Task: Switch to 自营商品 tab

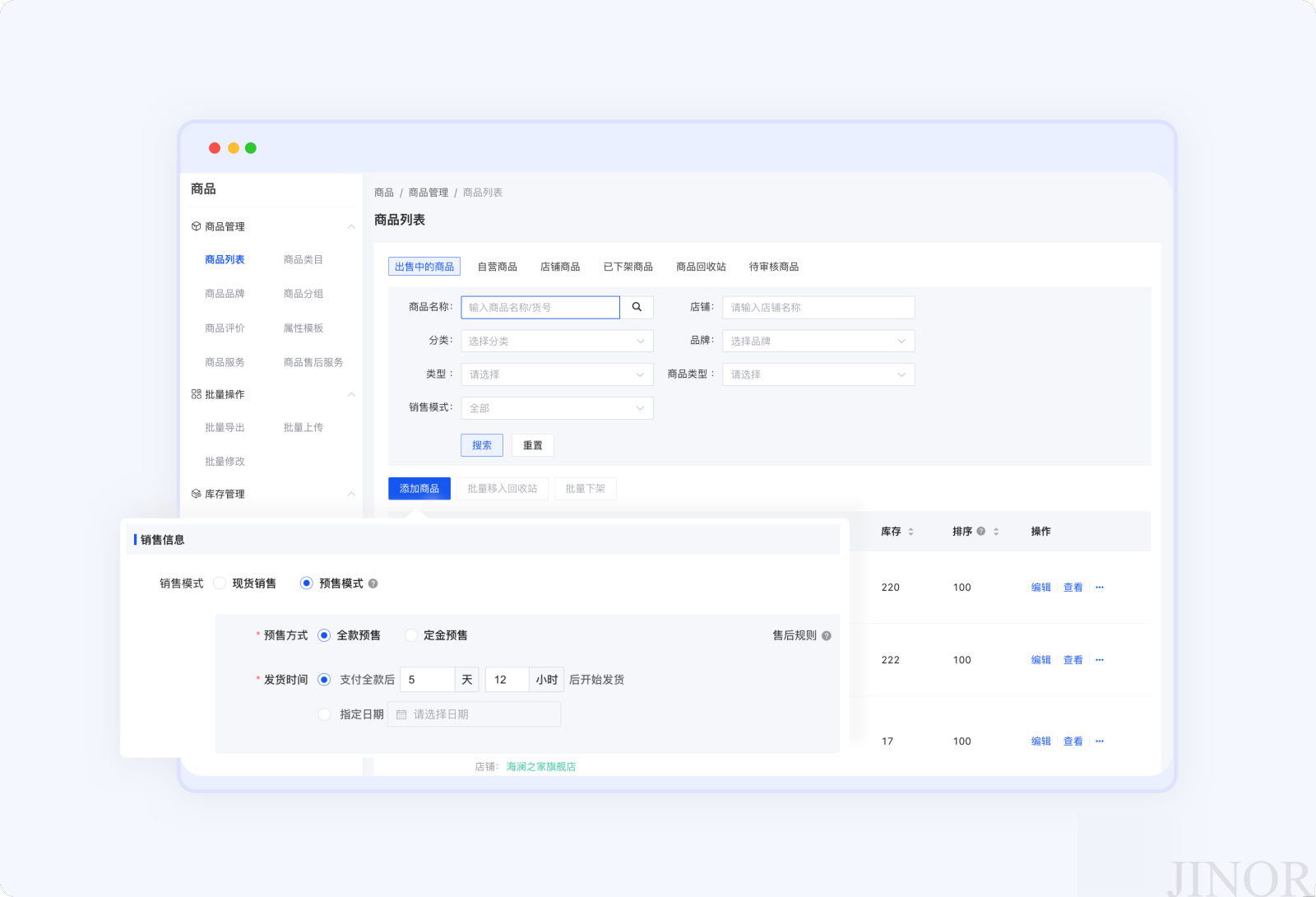Action: [x=498, y=267]
